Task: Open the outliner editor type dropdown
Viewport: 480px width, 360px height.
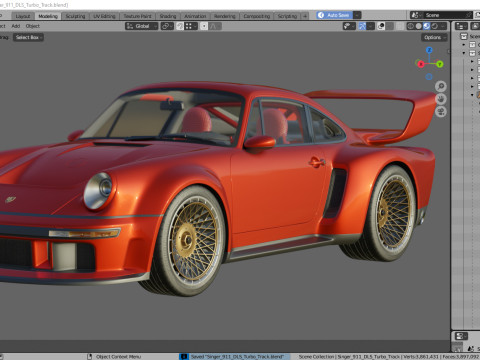Action: click(461, 26)
